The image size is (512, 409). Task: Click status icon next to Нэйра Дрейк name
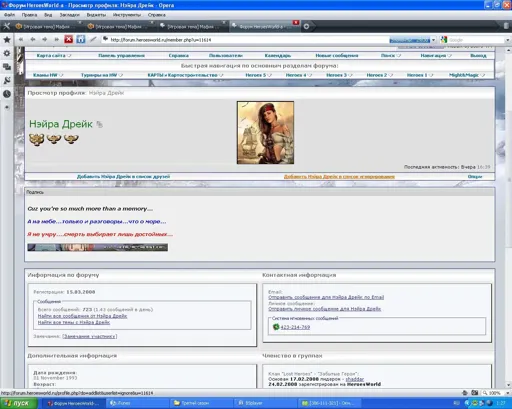(99, 124)
